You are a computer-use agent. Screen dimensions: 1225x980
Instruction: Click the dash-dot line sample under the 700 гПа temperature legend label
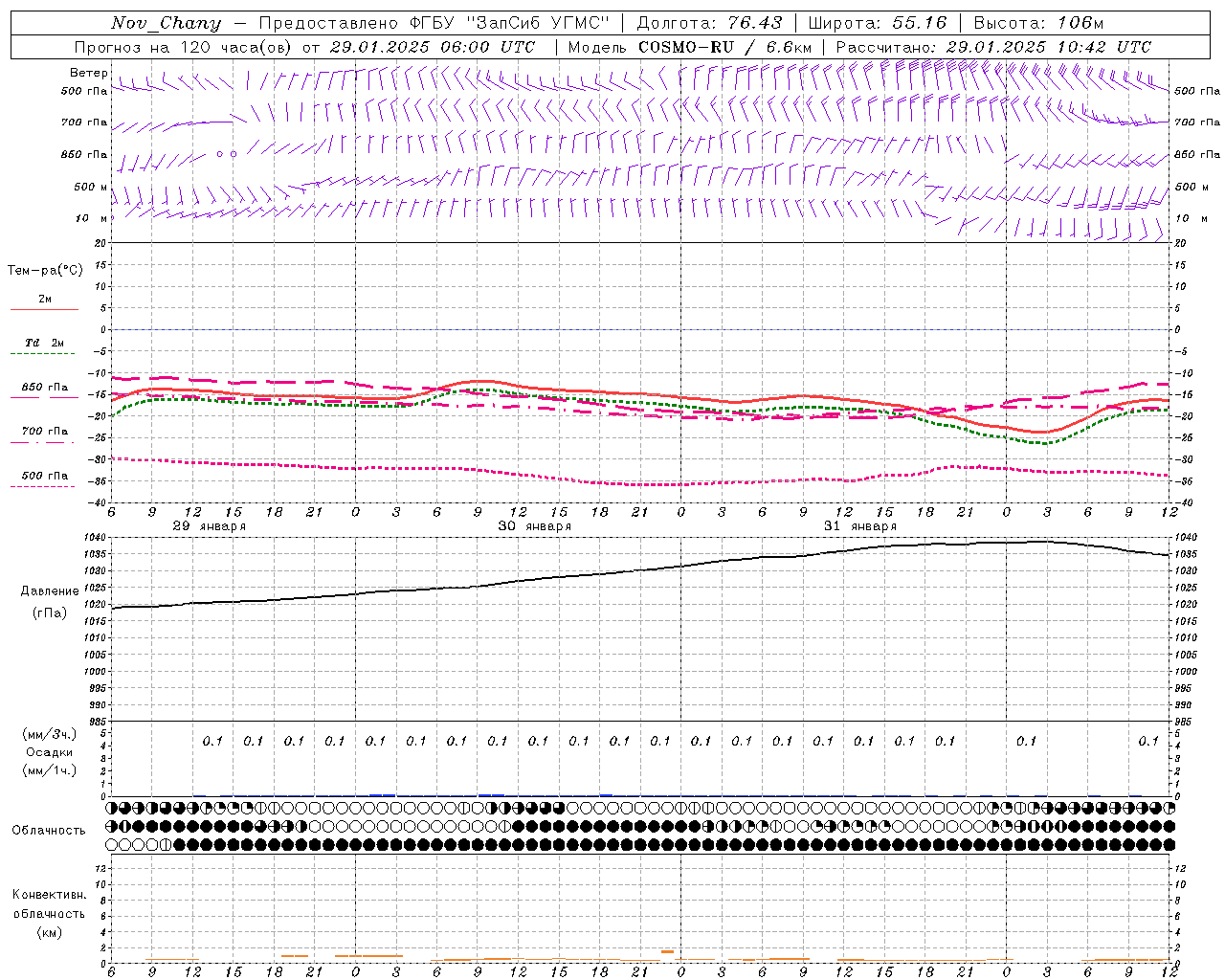coord(43,443)
